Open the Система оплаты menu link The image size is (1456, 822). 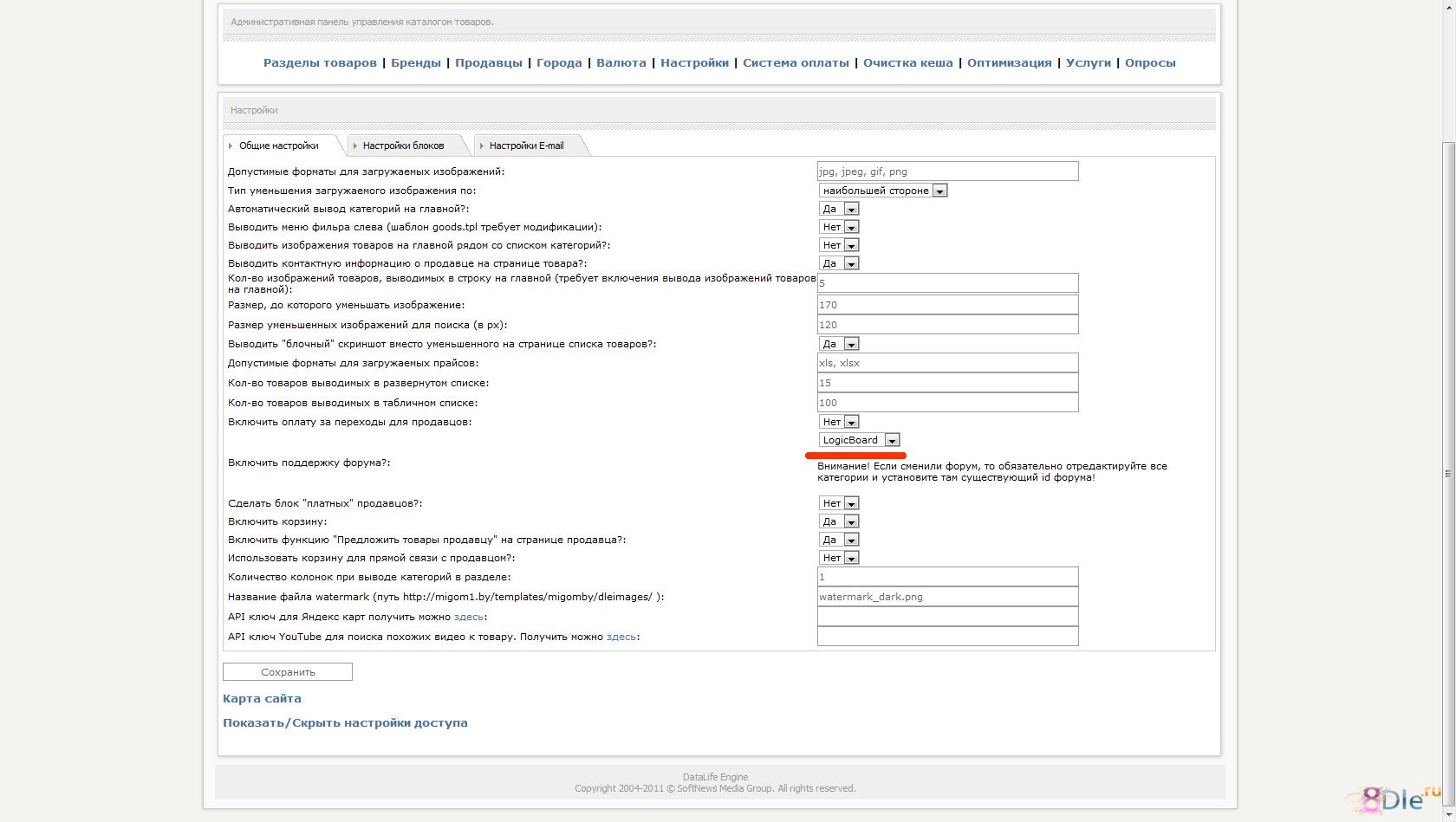[x=796, y=62]
